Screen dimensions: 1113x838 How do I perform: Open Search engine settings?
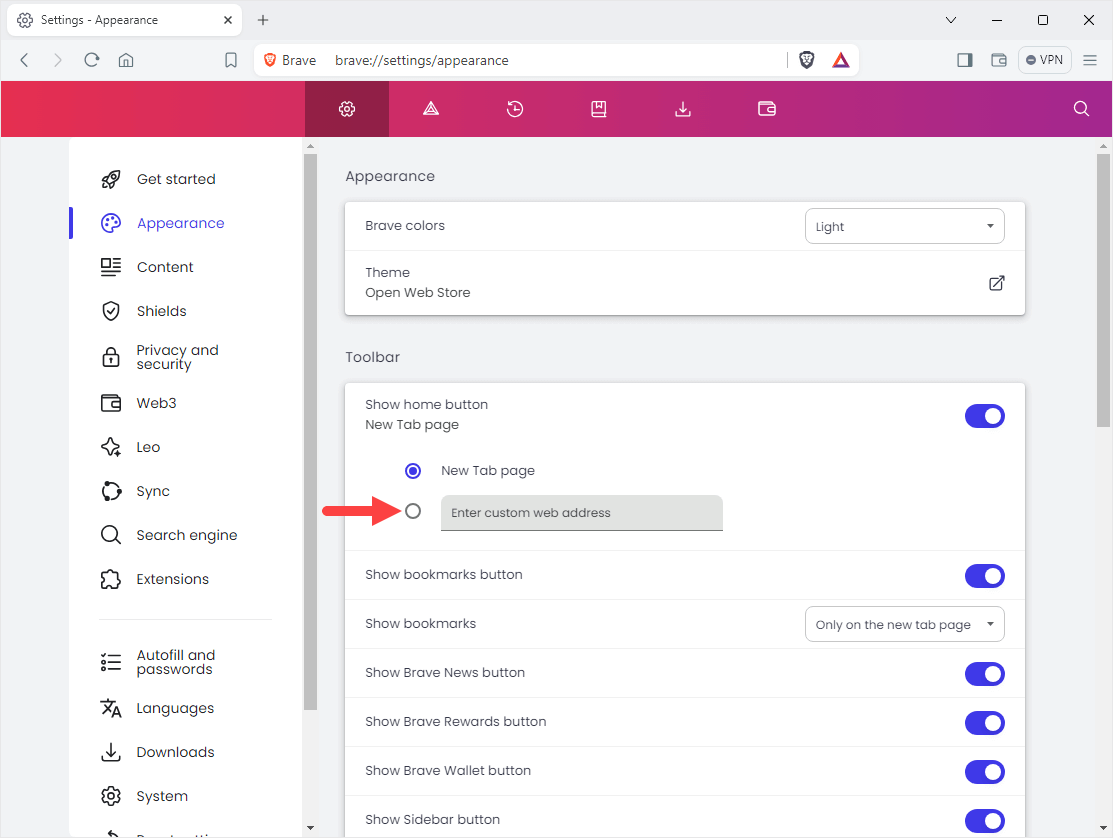187,535
